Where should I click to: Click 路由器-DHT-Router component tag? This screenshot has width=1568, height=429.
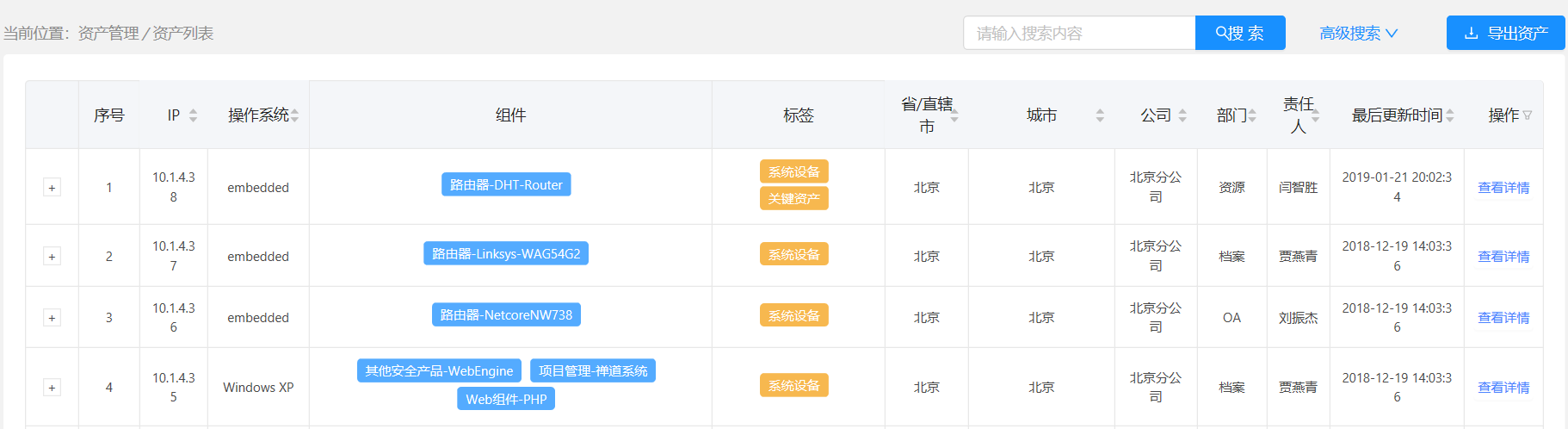(x=506, y=185)
